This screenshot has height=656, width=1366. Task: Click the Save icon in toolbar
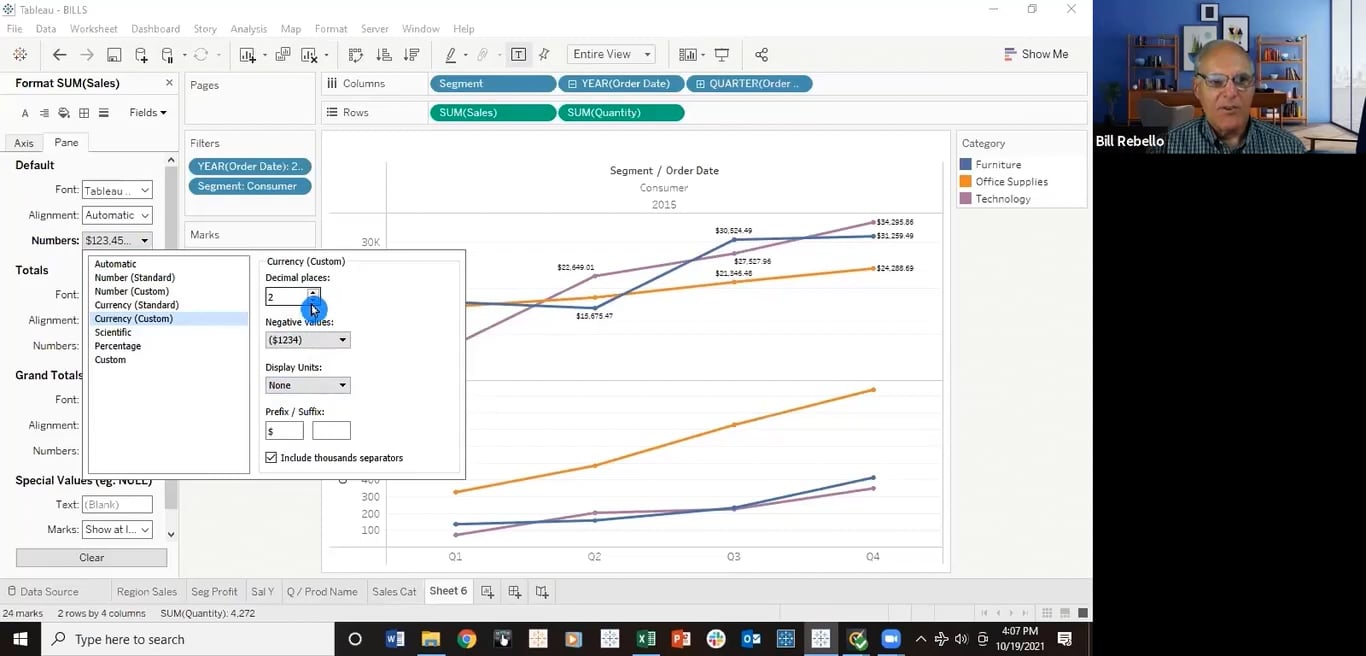[114, 55]
